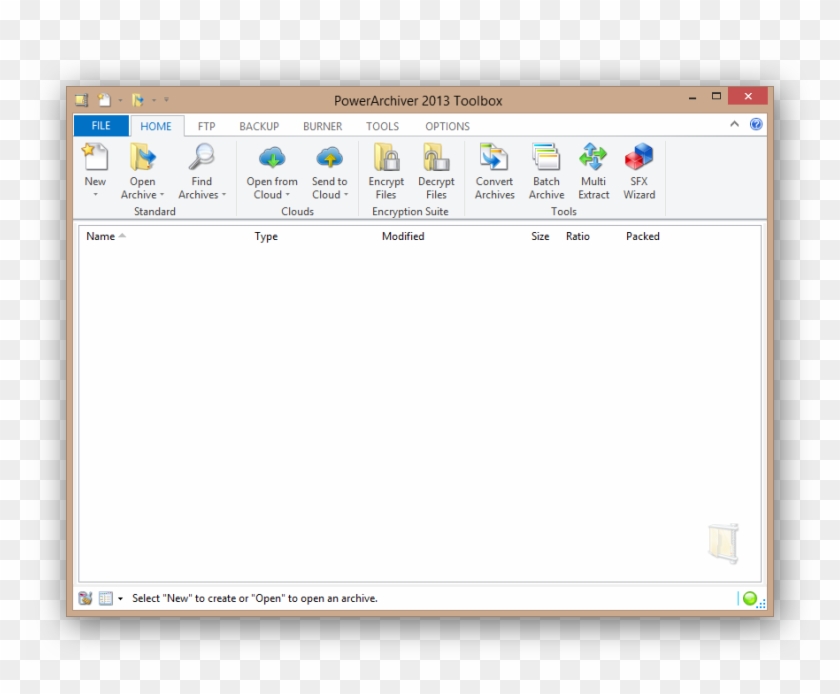The image size is (840, 694).
Task: Sort files by the Name column header
Action: (x=101, y=236)
